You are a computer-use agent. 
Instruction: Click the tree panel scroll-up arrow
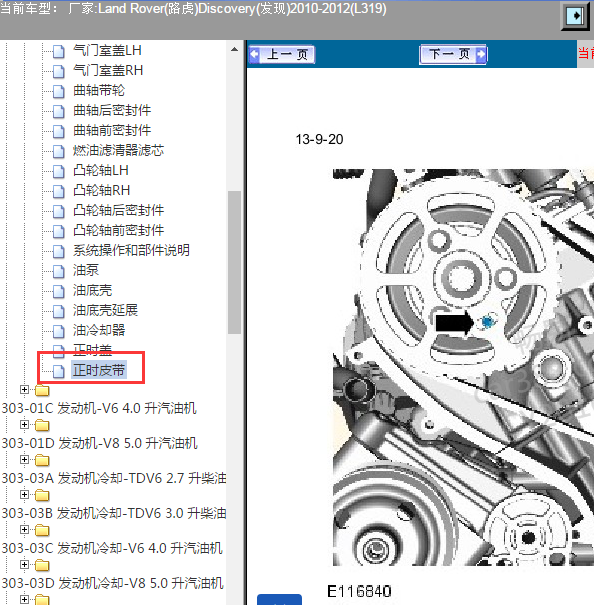tap(234, 49)
